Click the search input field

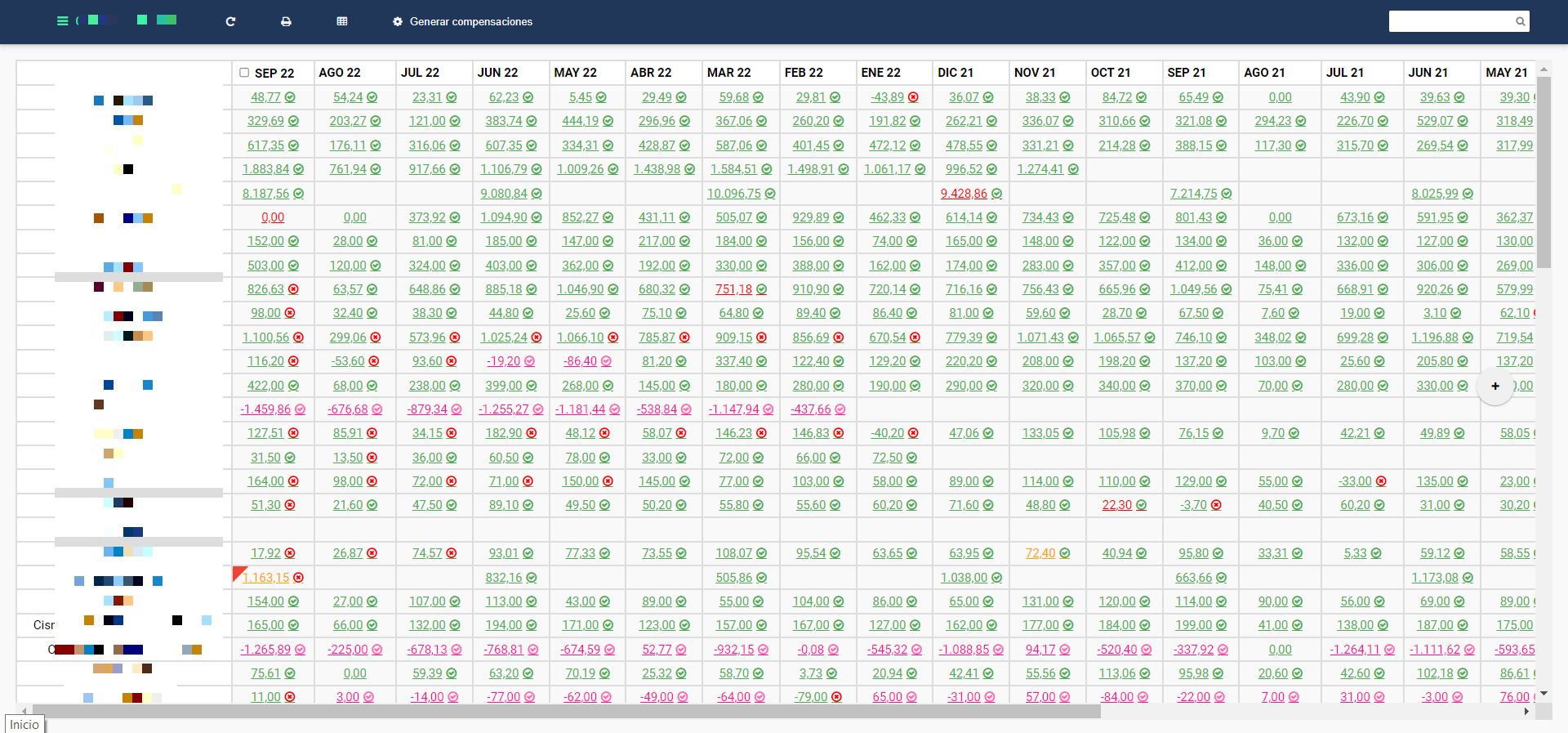(x=1450, y=21)
